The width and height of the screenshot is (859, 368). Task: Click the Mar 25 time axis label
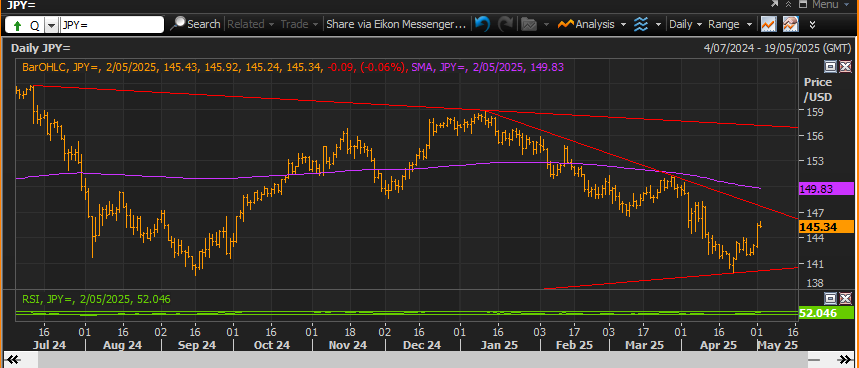coord(645,346)
